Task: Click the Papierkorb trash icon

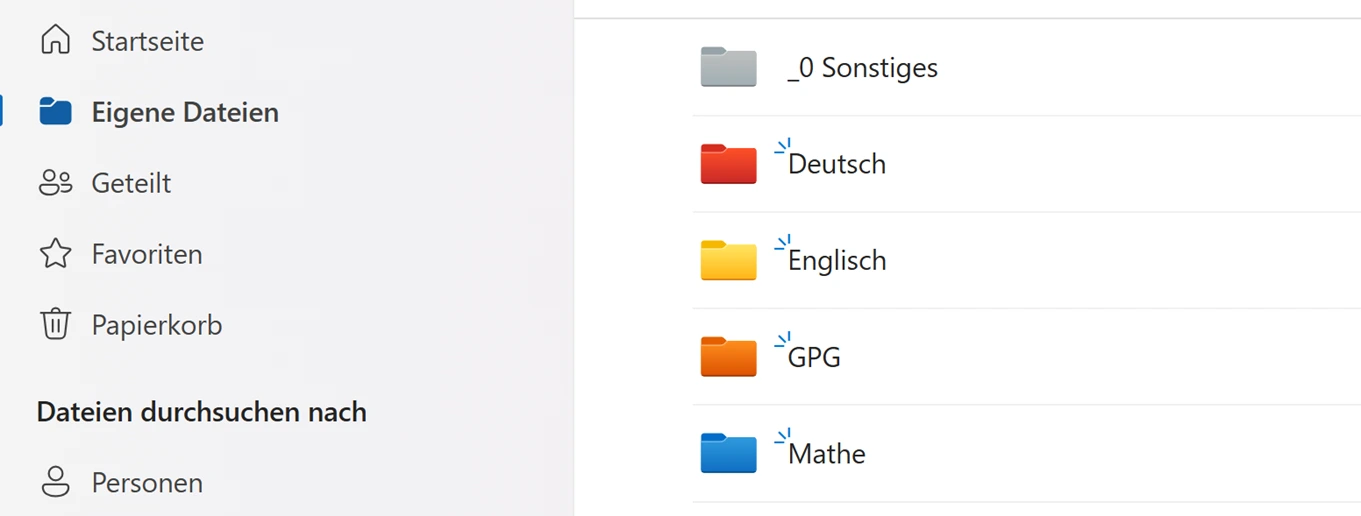Action: click(x=55, y=325)
